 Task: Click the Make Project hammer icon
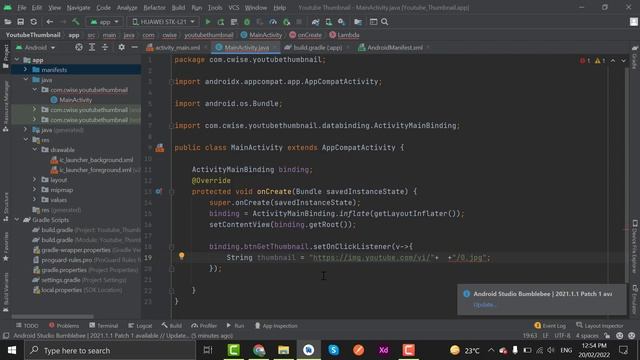76,22
